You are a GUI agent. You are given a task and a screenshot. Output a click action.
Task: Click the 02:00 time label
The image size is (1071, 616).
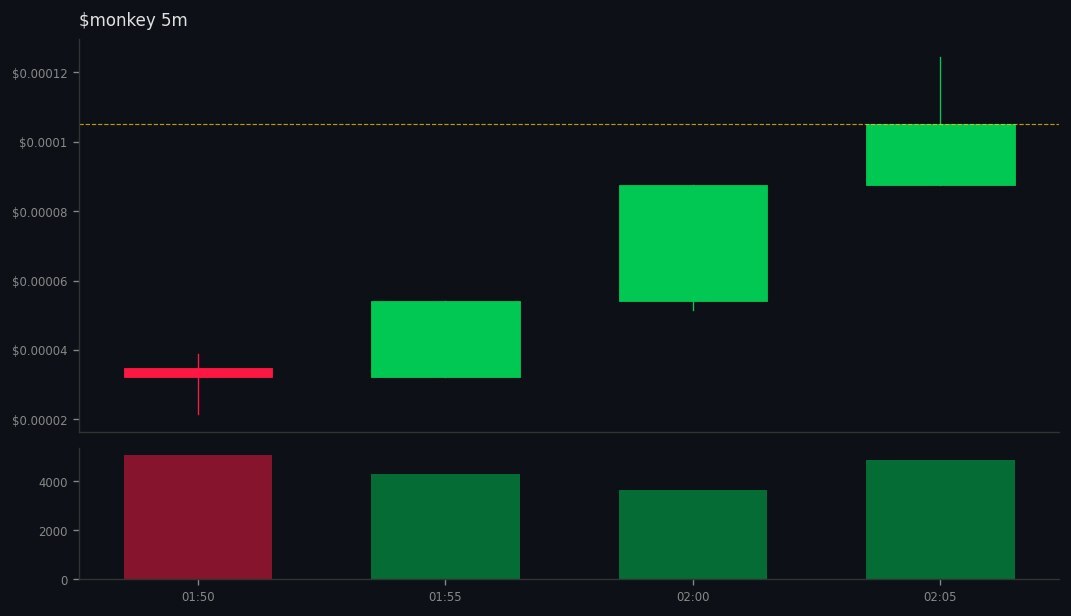coord(693,596)
